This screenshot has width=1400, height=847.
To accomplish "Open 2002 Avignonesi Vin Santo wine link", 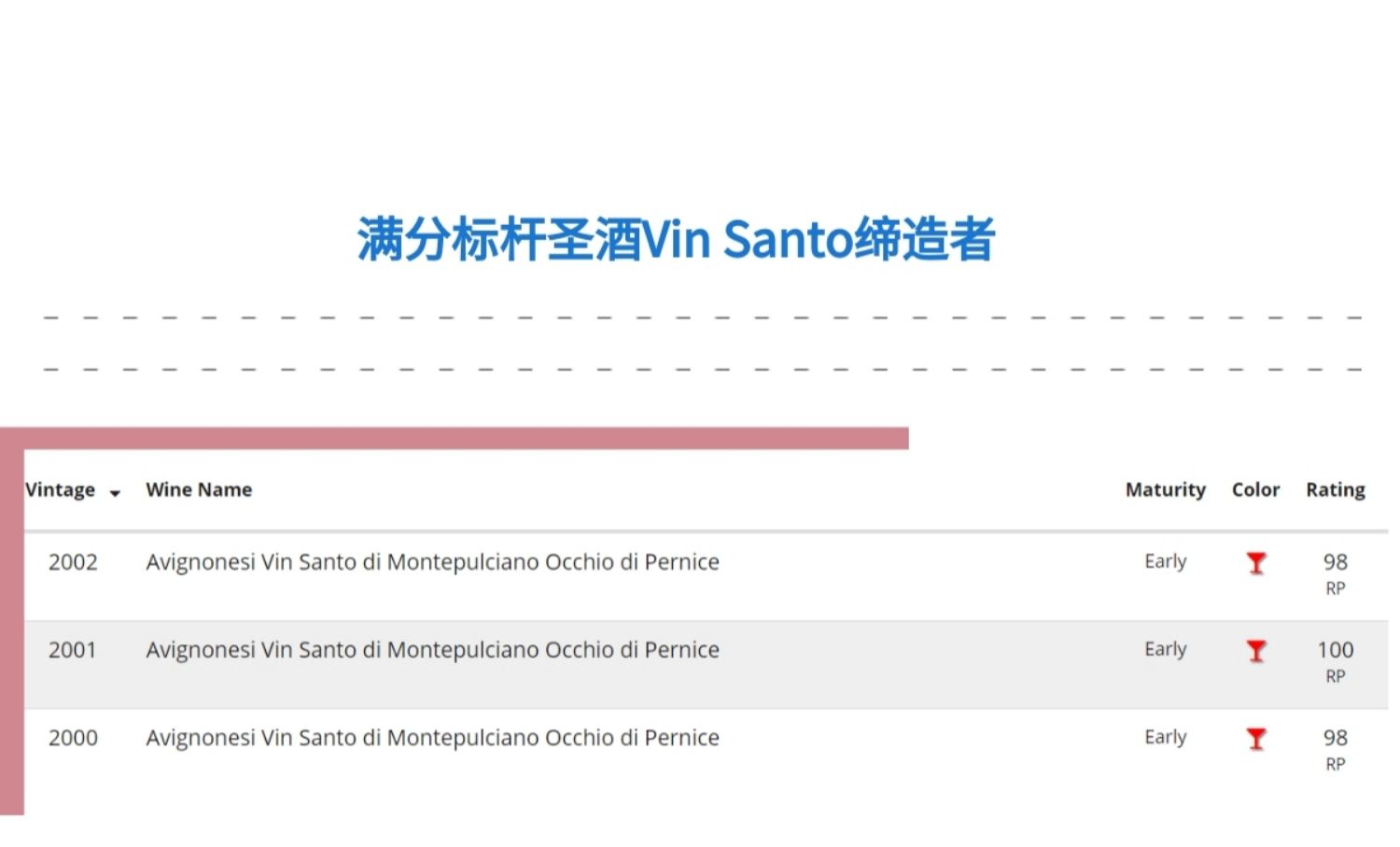I will [x=432, y=562].
